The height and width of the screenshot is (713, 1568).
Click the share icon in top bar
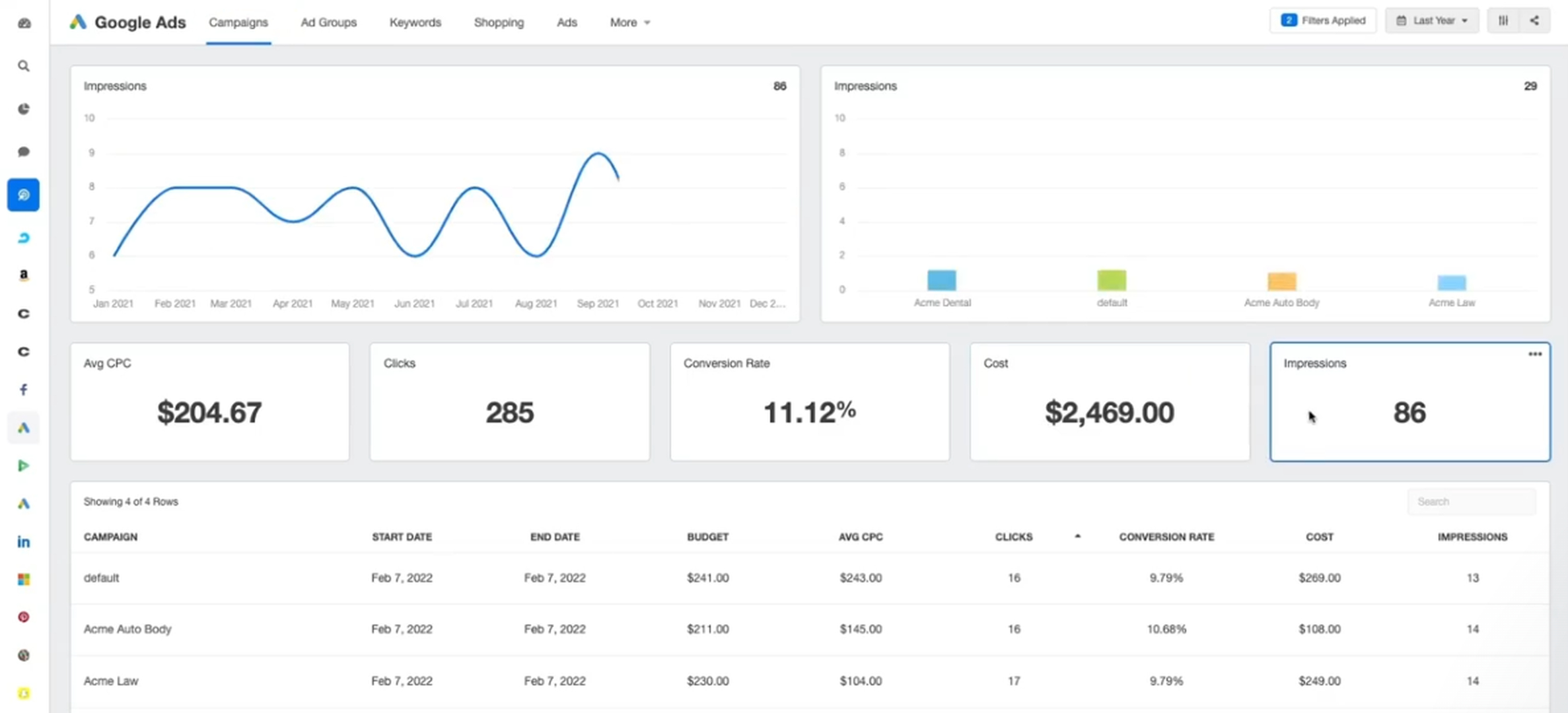tap(1534, 21)
